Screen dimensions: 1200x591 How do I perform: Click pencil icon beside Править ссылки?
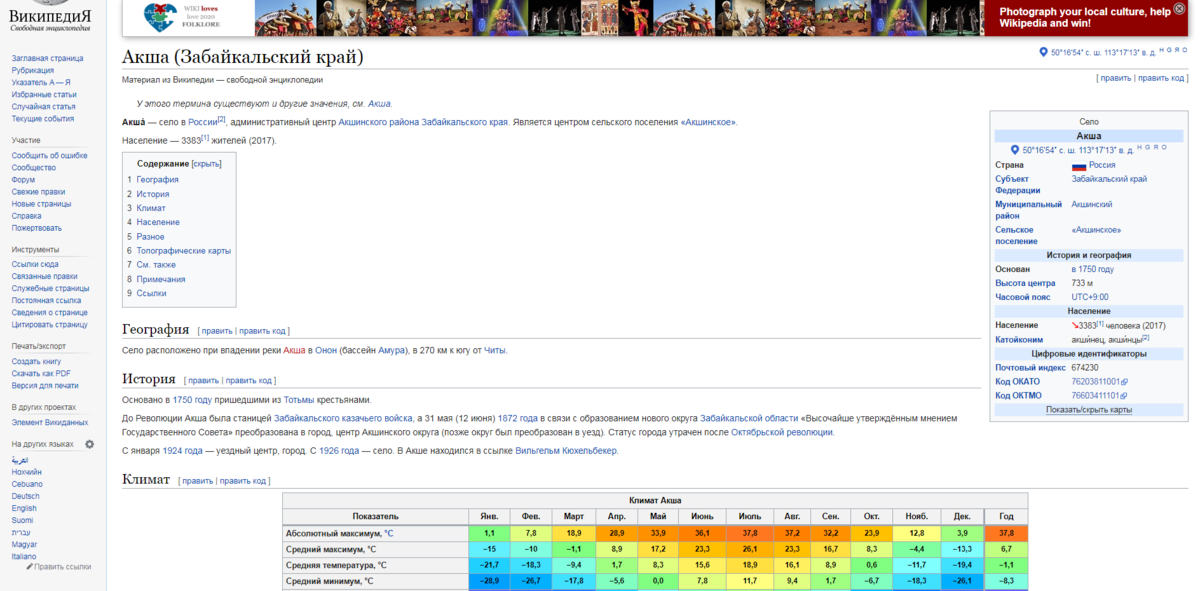click(29, 567)
